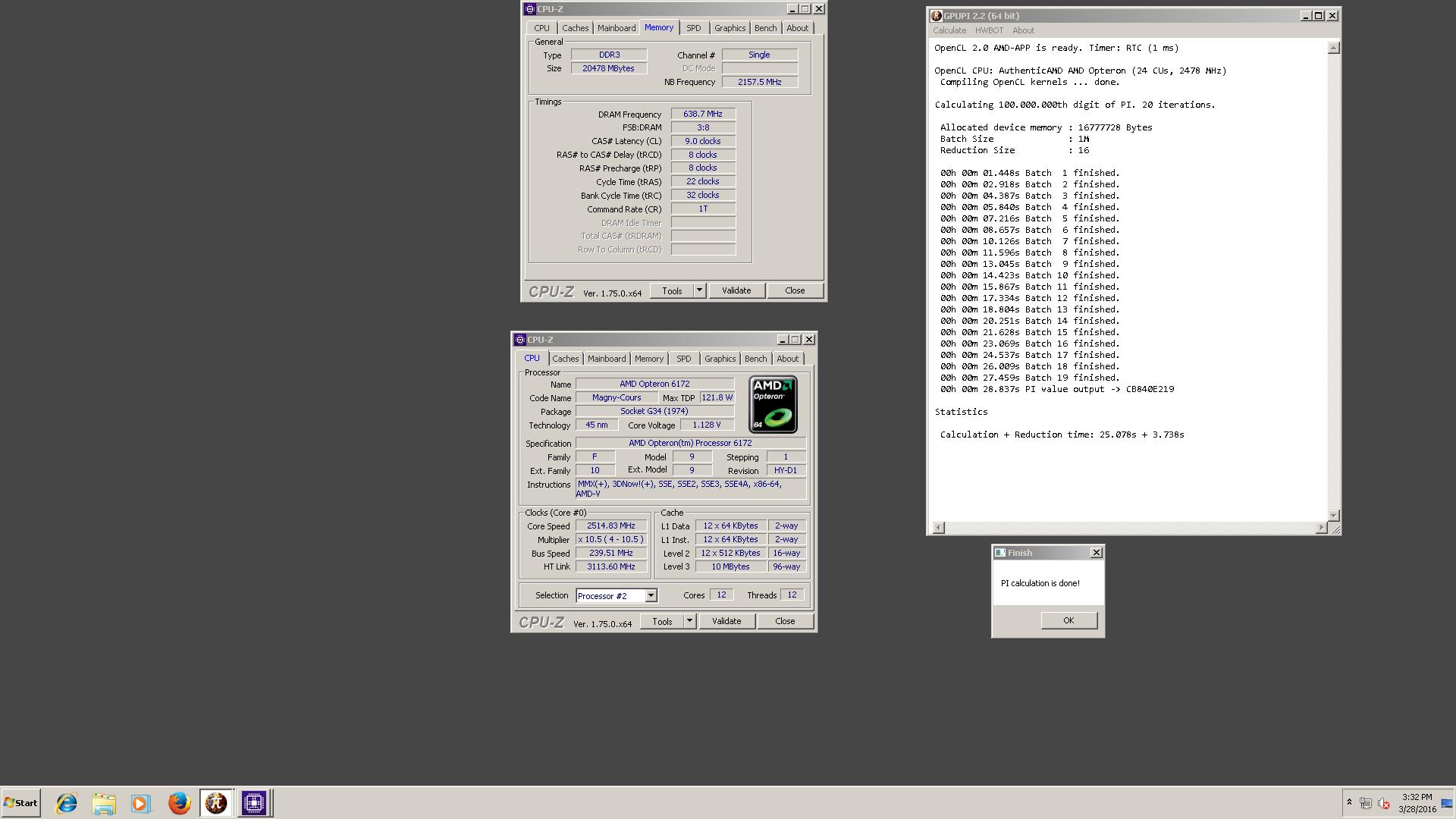The height and width of the screenshot is (819, 1456).
Task: Switch to SPD tab in lower CPU-Z
Action: coord(683,359)
